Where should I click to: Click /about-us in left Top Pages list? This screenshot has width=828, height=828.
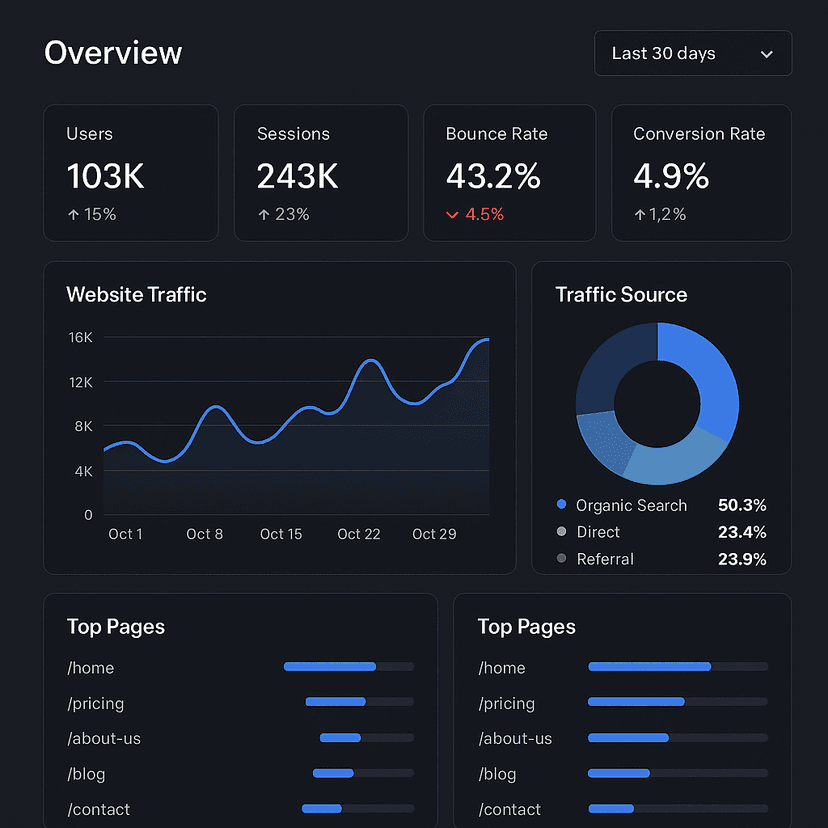pos(104,738)
